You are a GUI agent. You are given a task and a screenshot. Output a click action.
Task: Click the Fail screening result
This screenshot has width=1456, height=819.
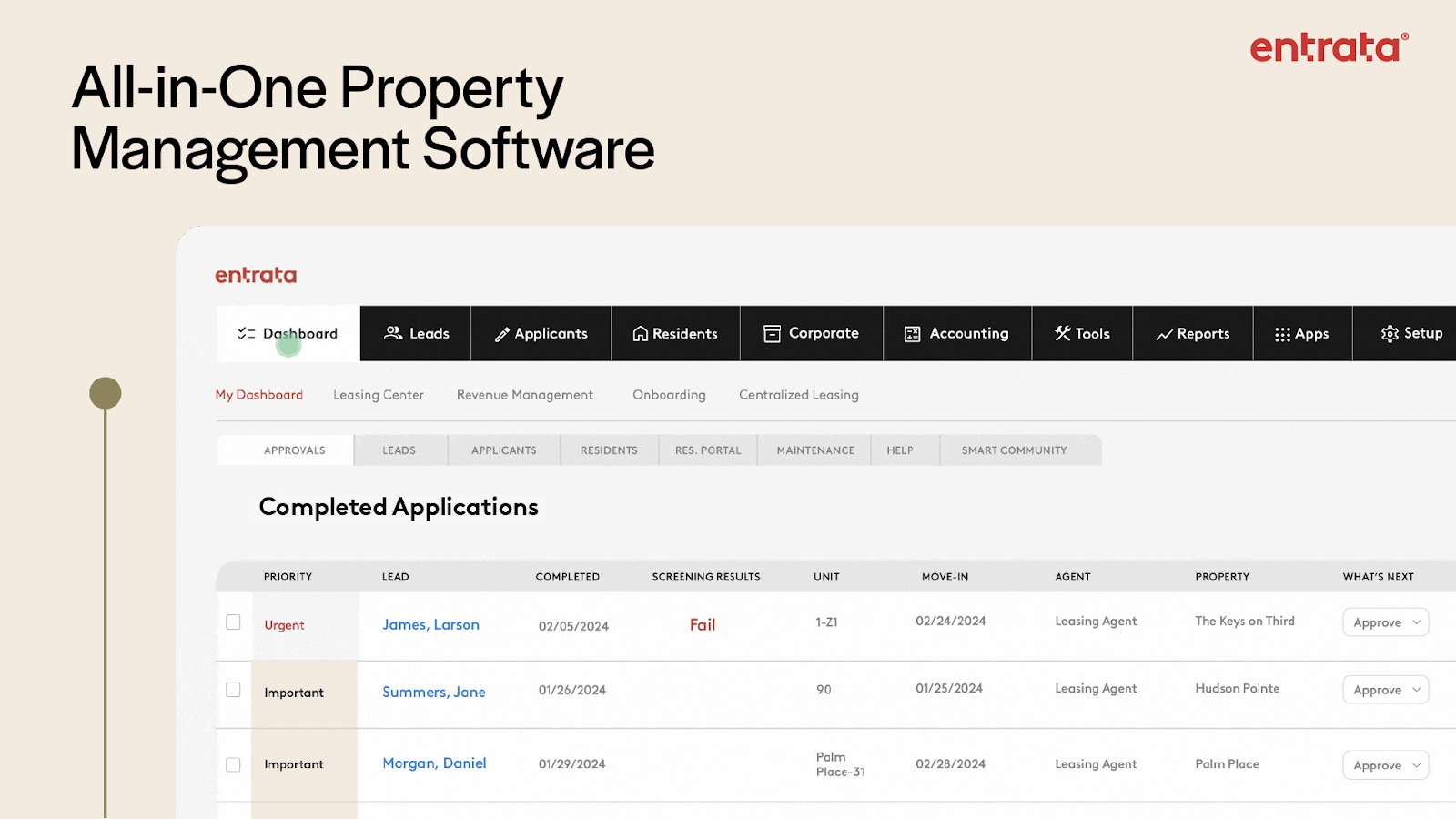coord(703,624)
